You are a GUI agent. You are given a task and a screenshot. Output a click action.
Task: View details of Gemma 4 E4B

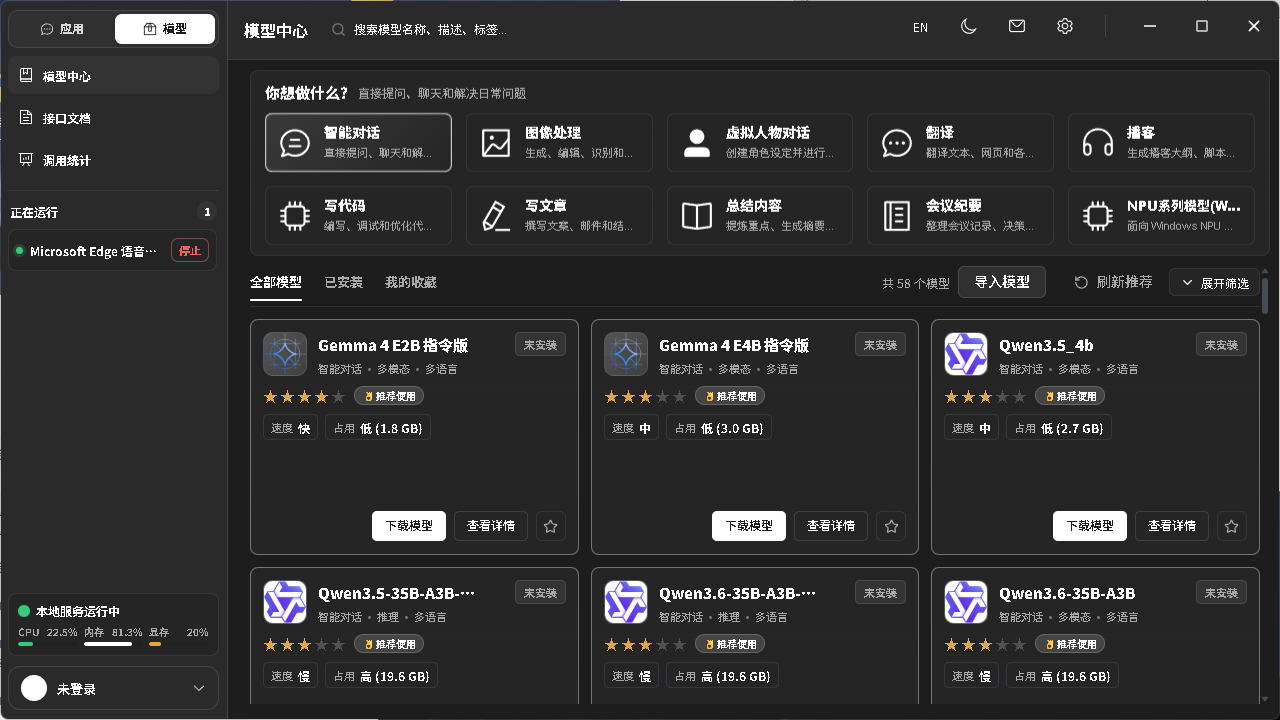[x=831, y=525]
